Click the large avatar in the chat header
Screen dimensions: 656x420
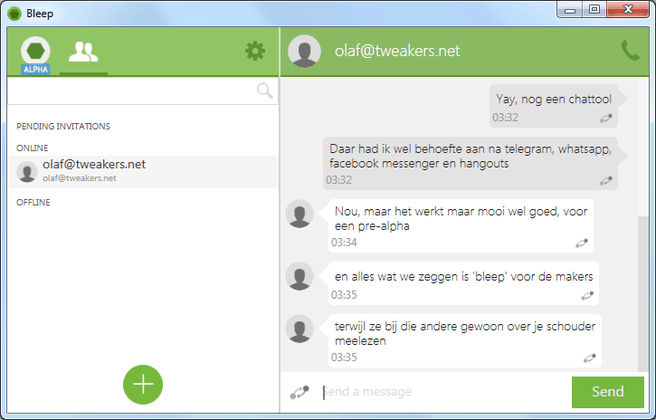[304, 51]
